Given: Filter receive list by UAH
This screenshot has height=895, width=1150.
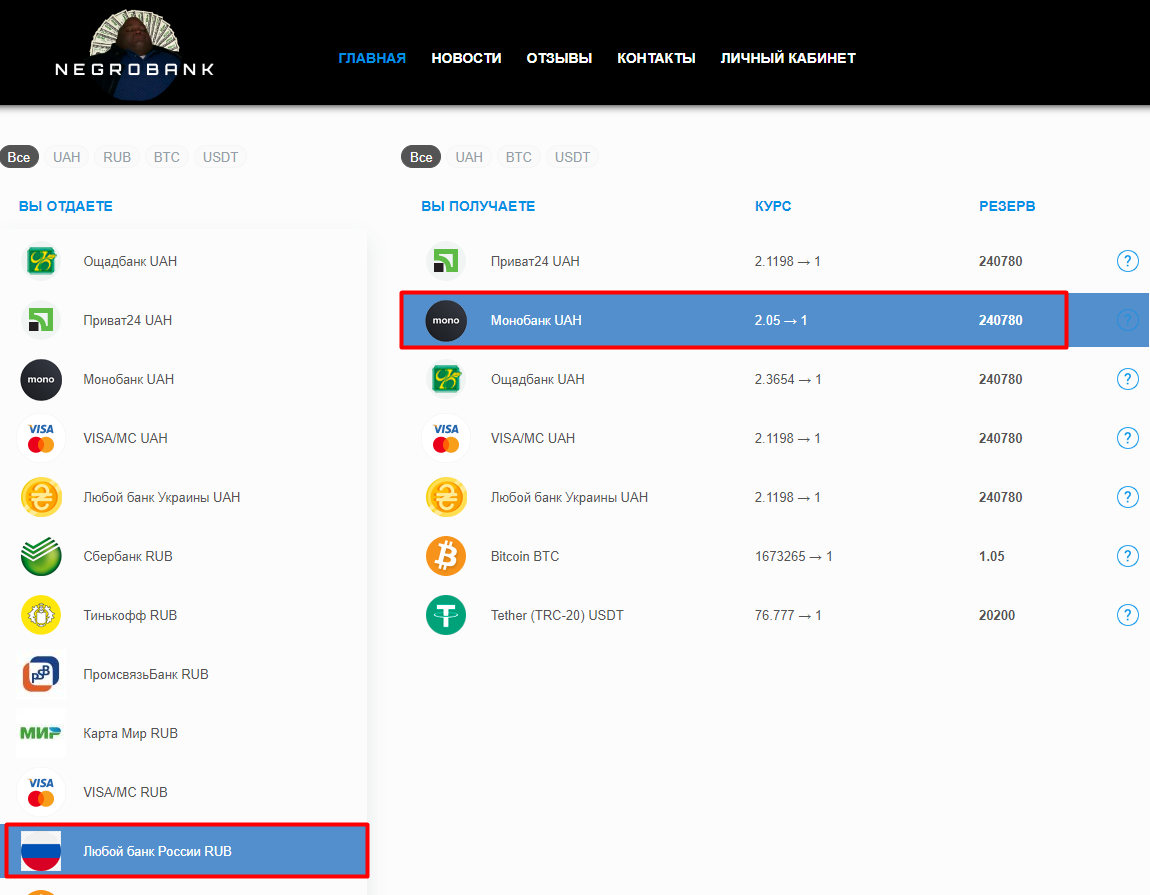Looking at the screenshot, I should (469, 157).
